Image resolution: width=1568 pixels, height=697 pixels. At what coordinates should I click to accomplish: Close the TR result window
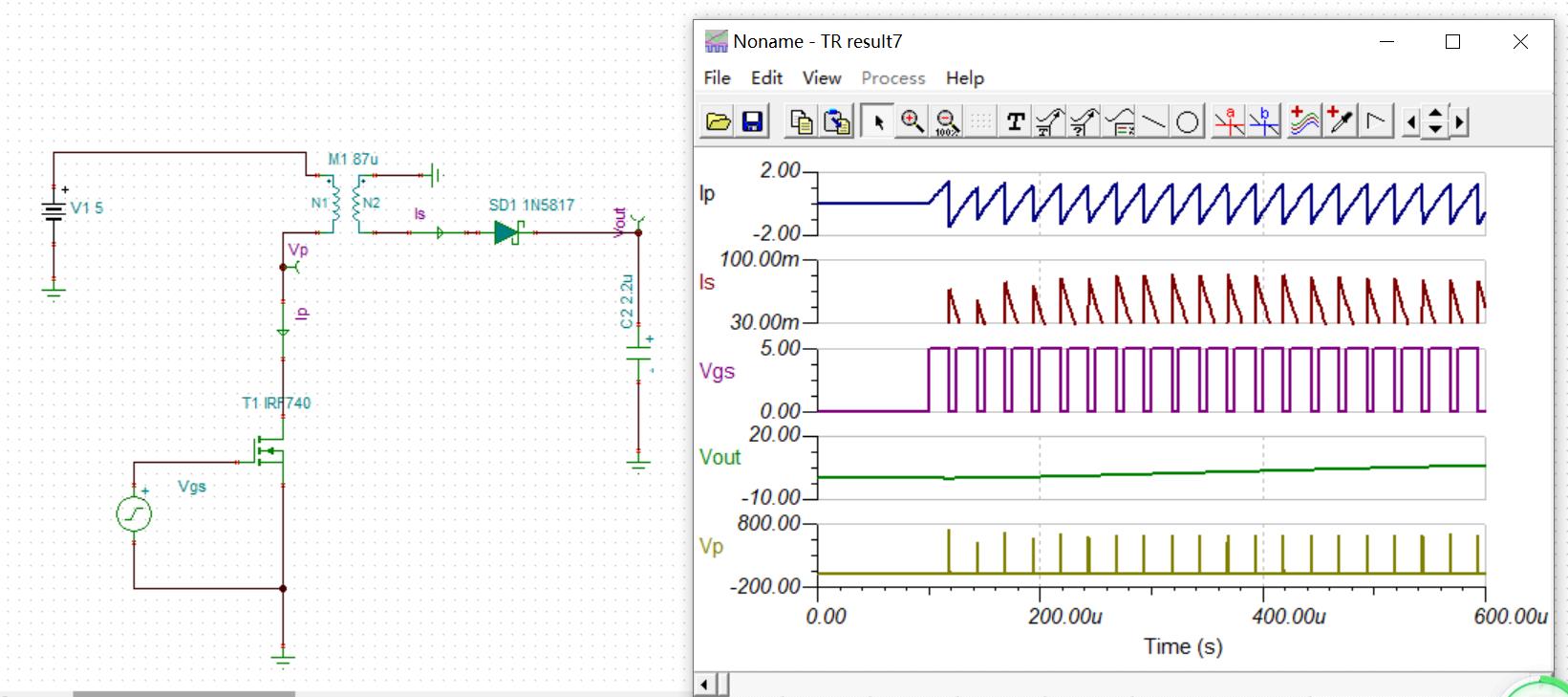(1520, 41)
